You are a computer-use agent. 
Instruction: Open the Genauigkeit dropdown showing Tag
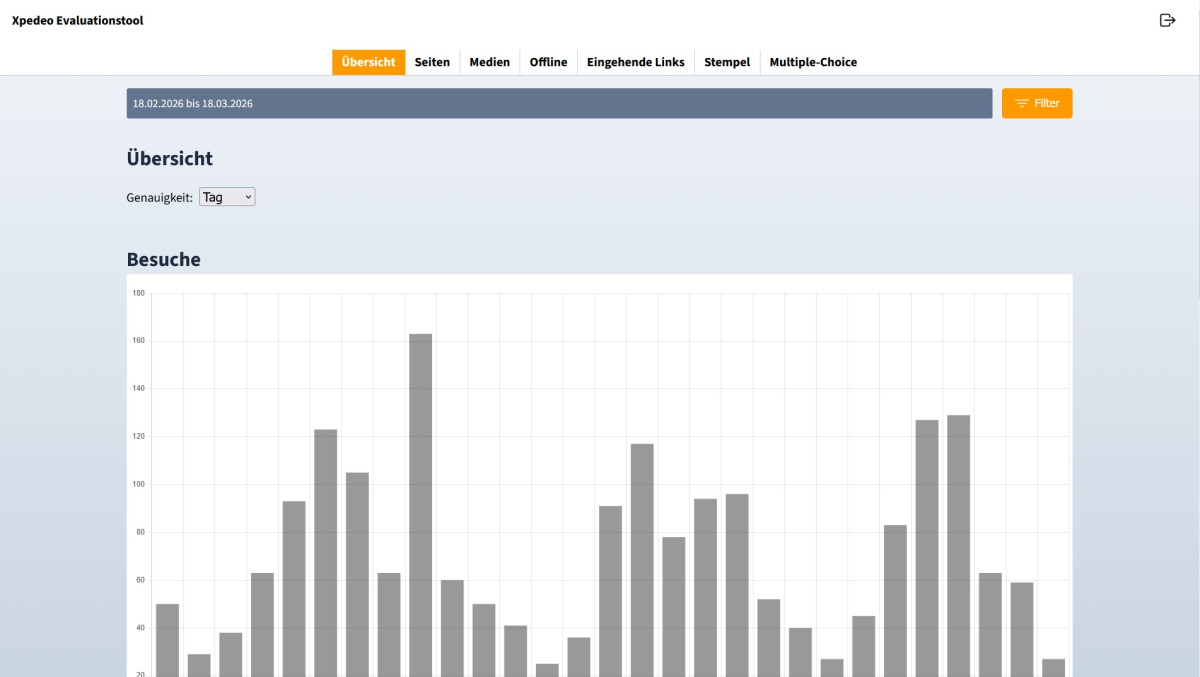click(227, 196)
